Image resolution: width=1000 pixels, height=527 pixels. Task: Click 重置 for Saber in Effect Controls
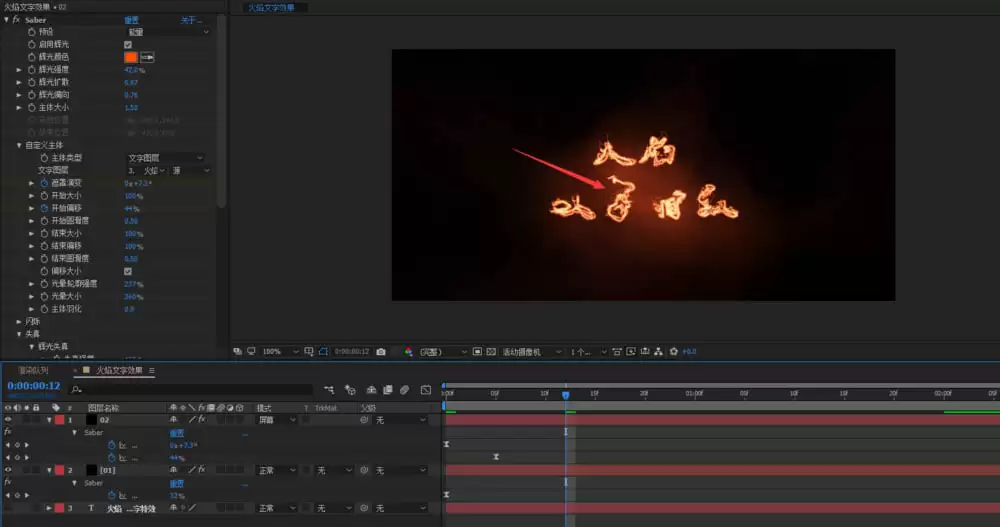tap(131, 20)
